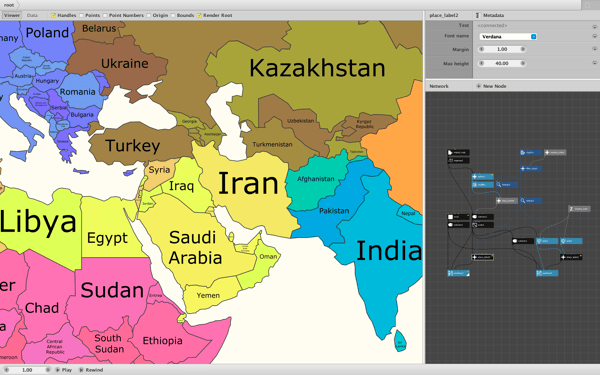Click the Romania label on the map

pyautogui.click(x=77, y=92)
